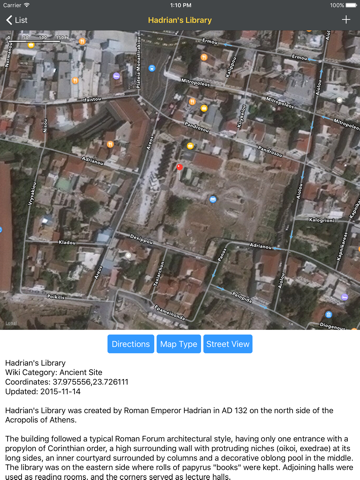
Task: Select the purple hotel icon above Ifaistou street
Action: pyautogui.click(x=116, y=76)
